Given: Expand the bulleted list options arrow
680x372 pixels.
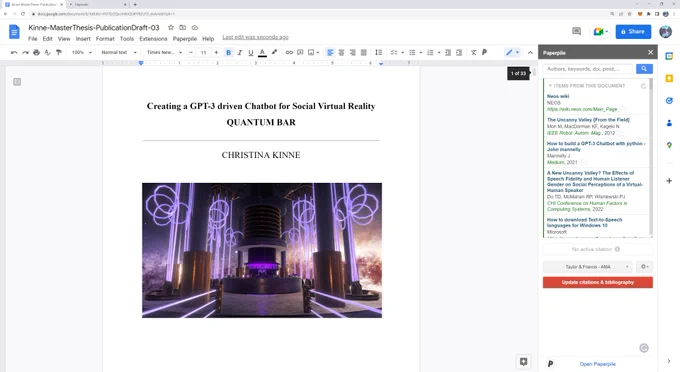Looking at the screenshot, I should [x=421, y=52].
